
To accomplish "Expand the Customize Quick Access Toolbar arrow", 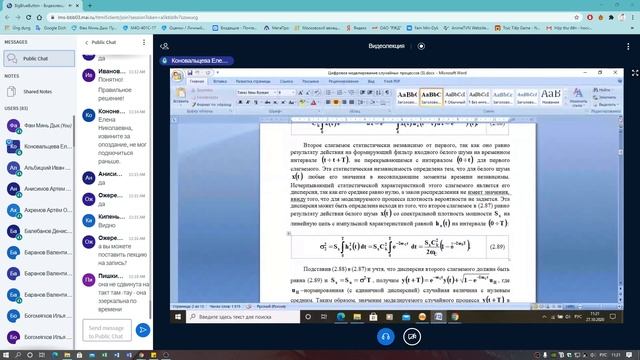I will (x=218, y=73).
